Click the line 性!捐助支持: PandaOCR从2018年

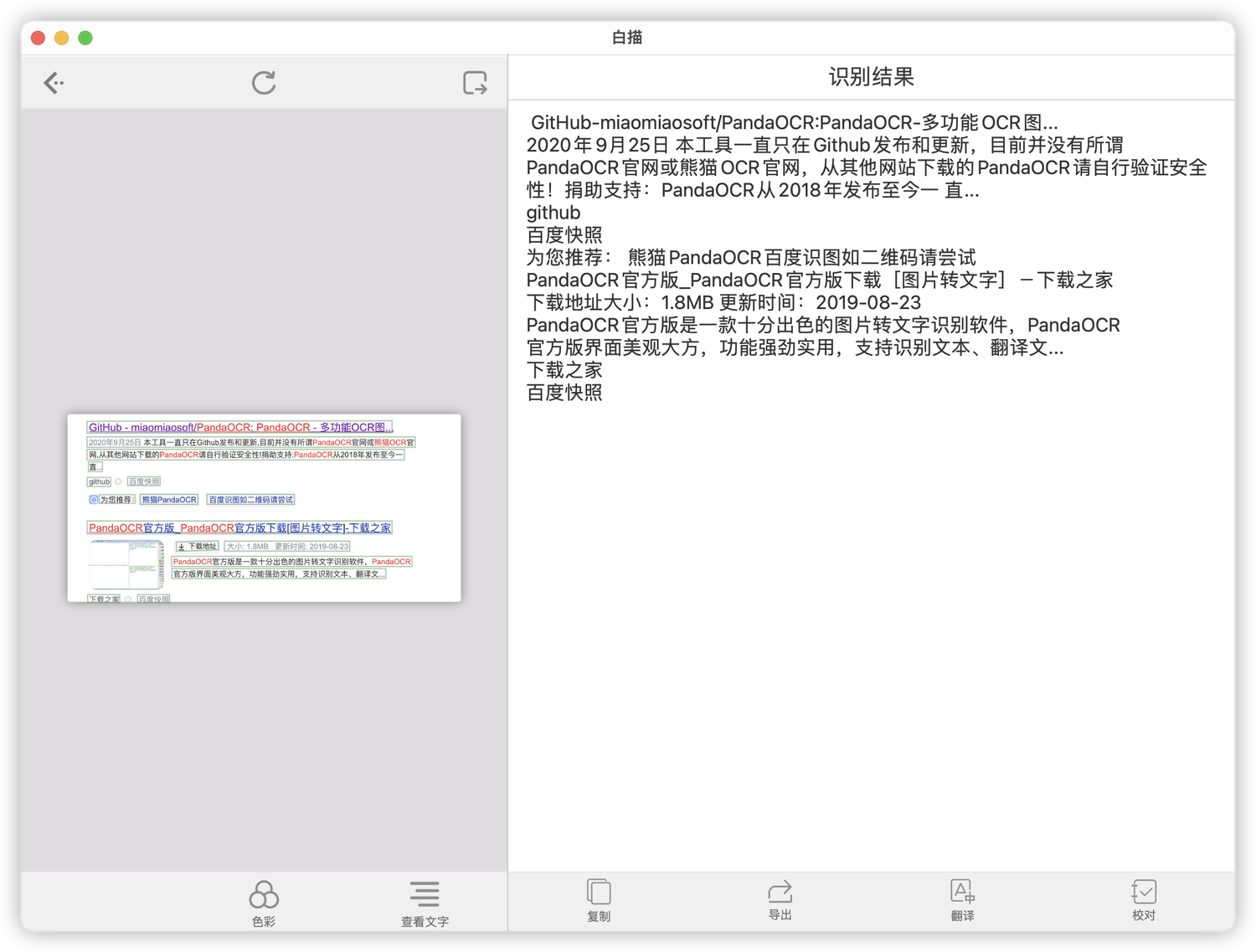(x=753, y=190)
